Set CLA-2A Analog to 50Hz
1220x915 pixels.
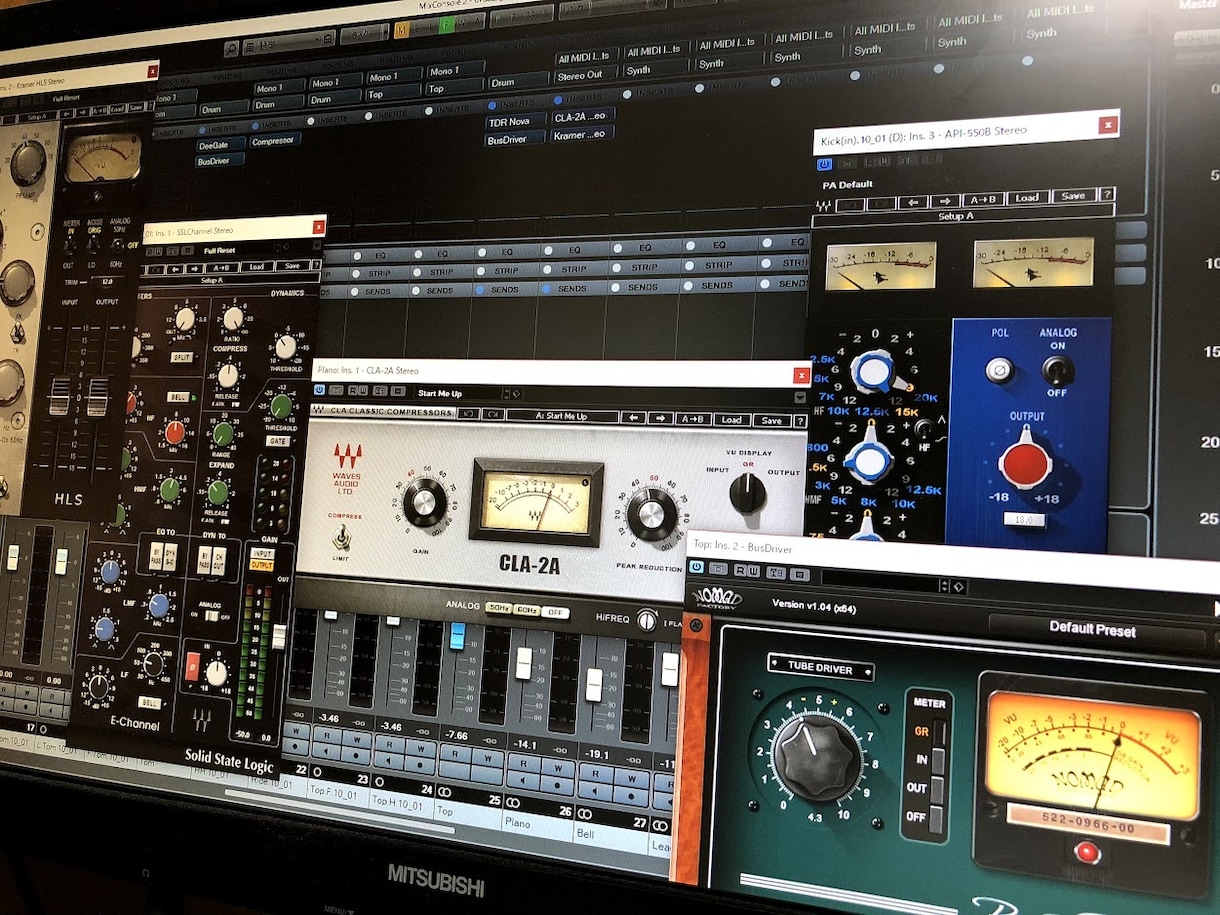497,608
